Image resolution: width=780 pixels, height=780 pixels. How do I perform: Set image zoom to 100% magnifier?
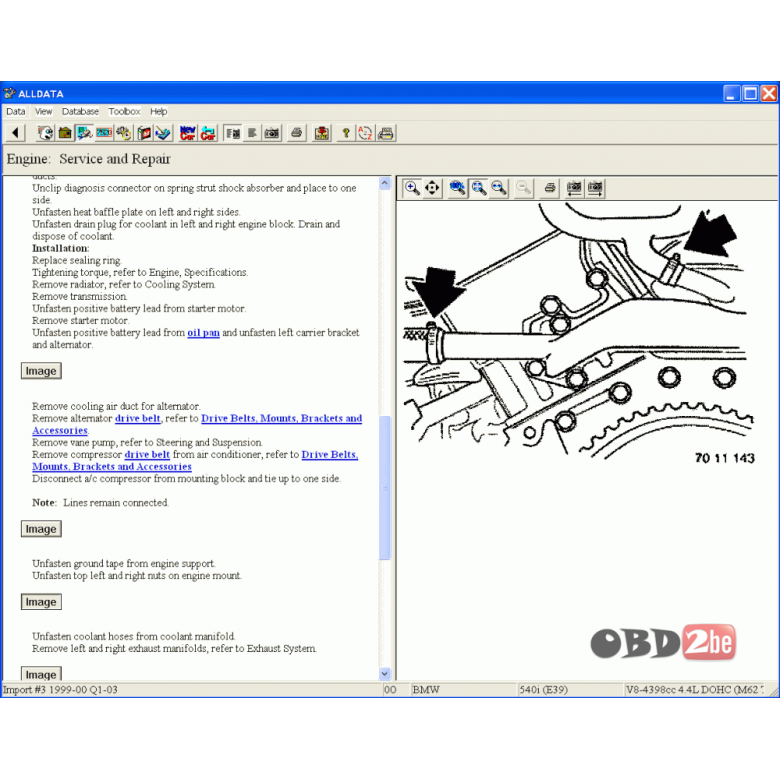pos(458,188)
